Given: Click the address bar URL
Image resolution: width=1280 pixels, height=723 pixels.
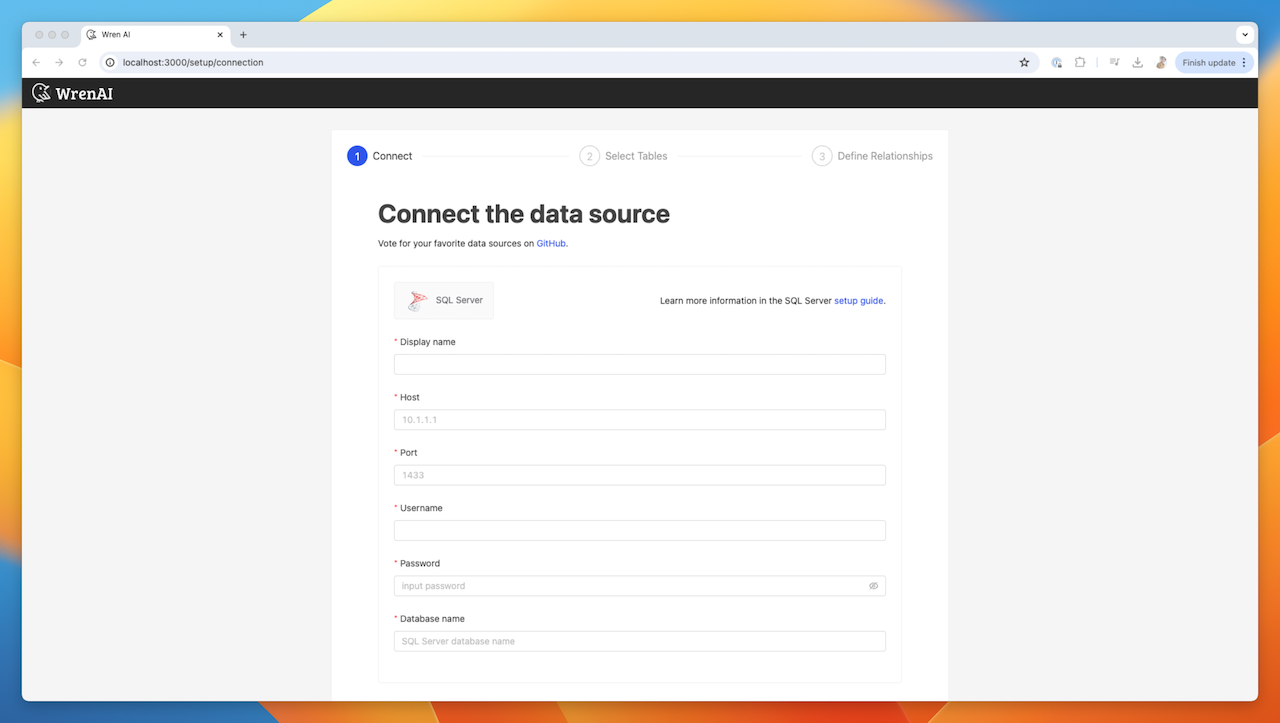Looking at the screenshot, I should tap(193, 62).
